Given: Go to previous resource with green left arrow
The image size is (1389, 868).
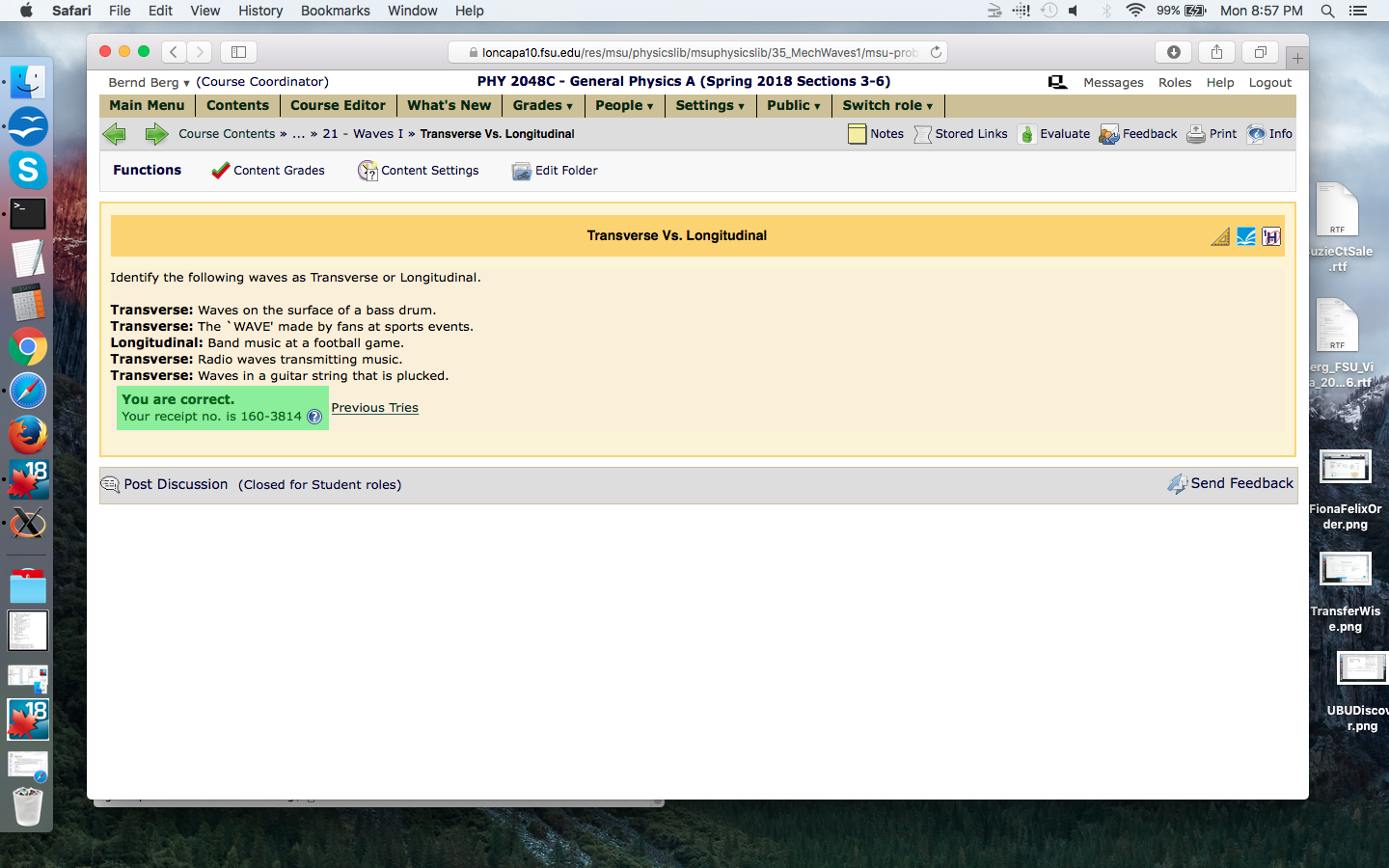Looking at the screenshot, I should (x=115, y=134).
